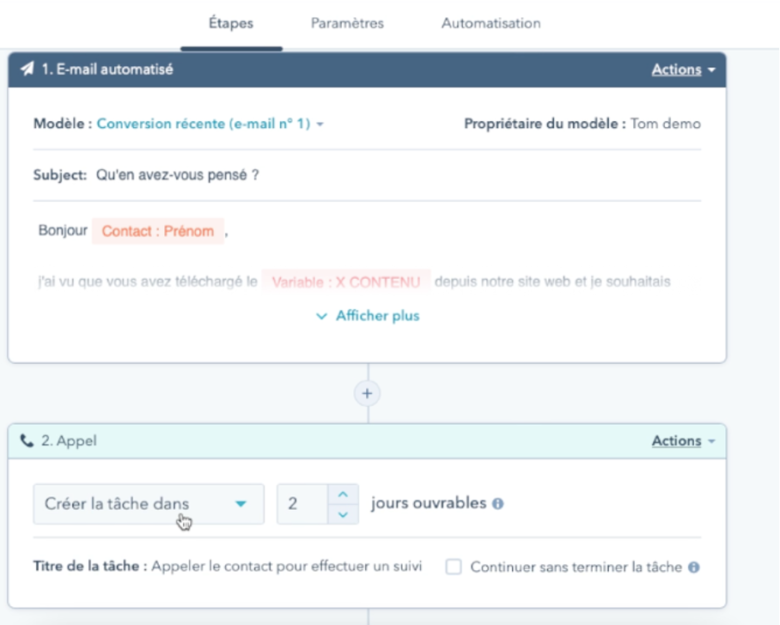Click the Qu'en avez-vous pensé subject line
Viewport: 780px width, 625px height.
pos(178,175)
